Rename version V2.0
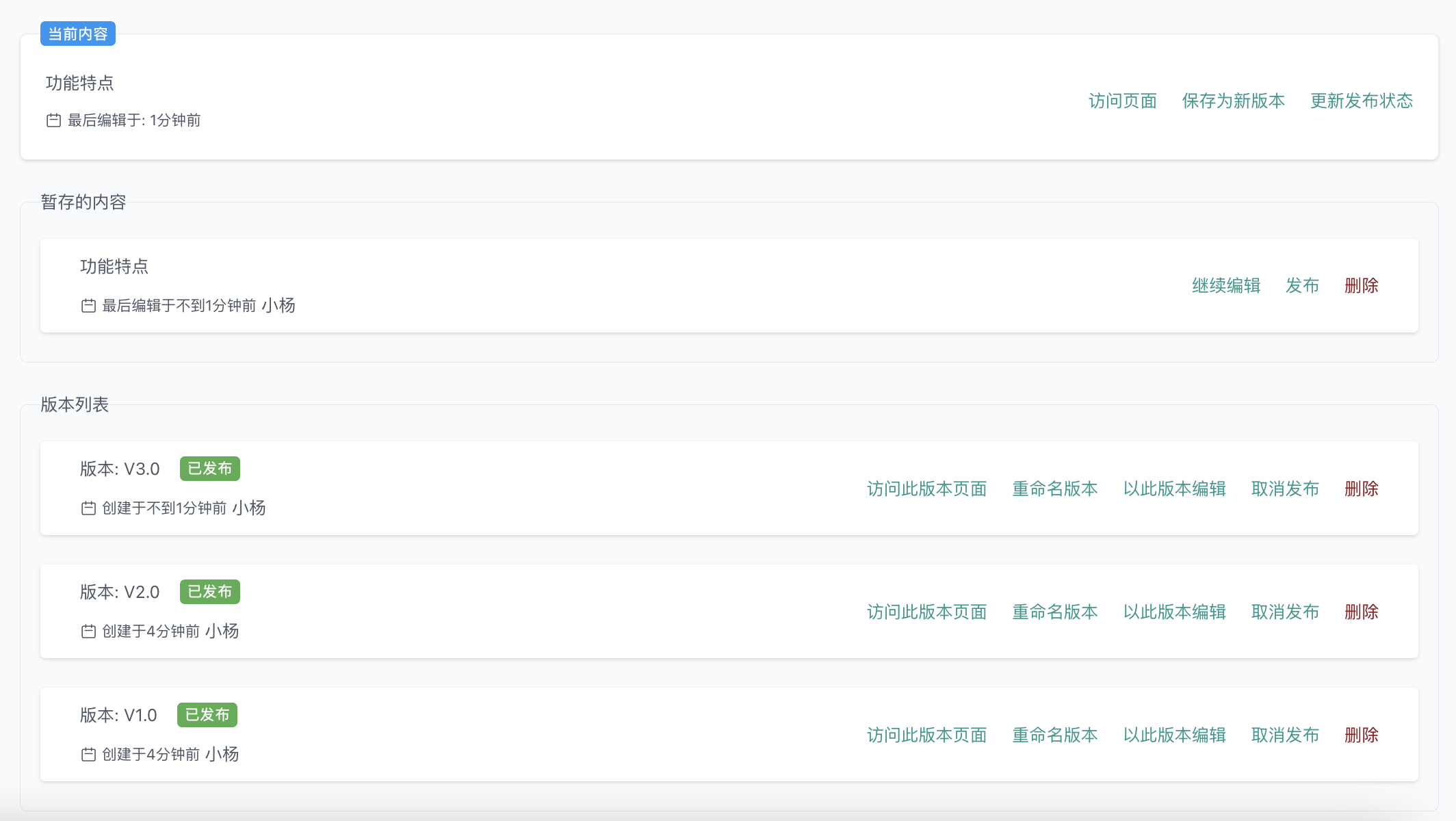This screenshot has height=821, width=1456. (1054, 612)
